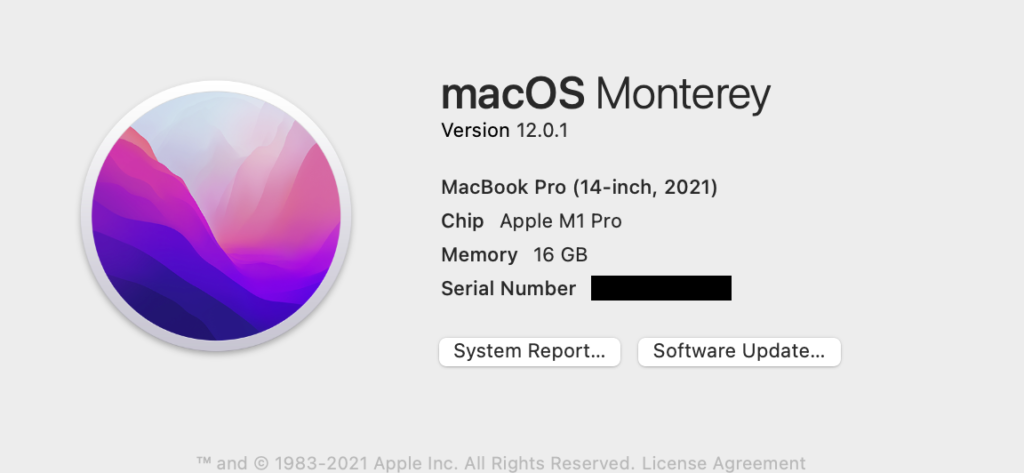Select the Chip label

(462, 221)
